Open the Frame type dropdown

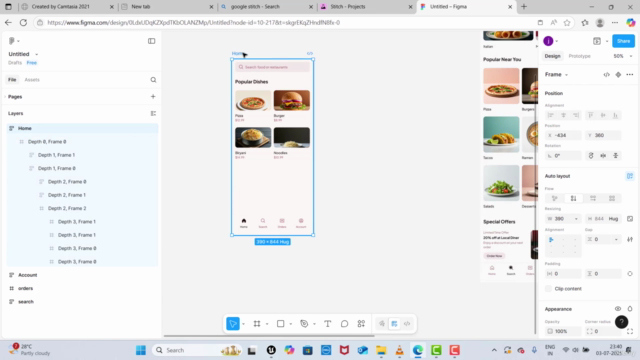coord(566,75)
